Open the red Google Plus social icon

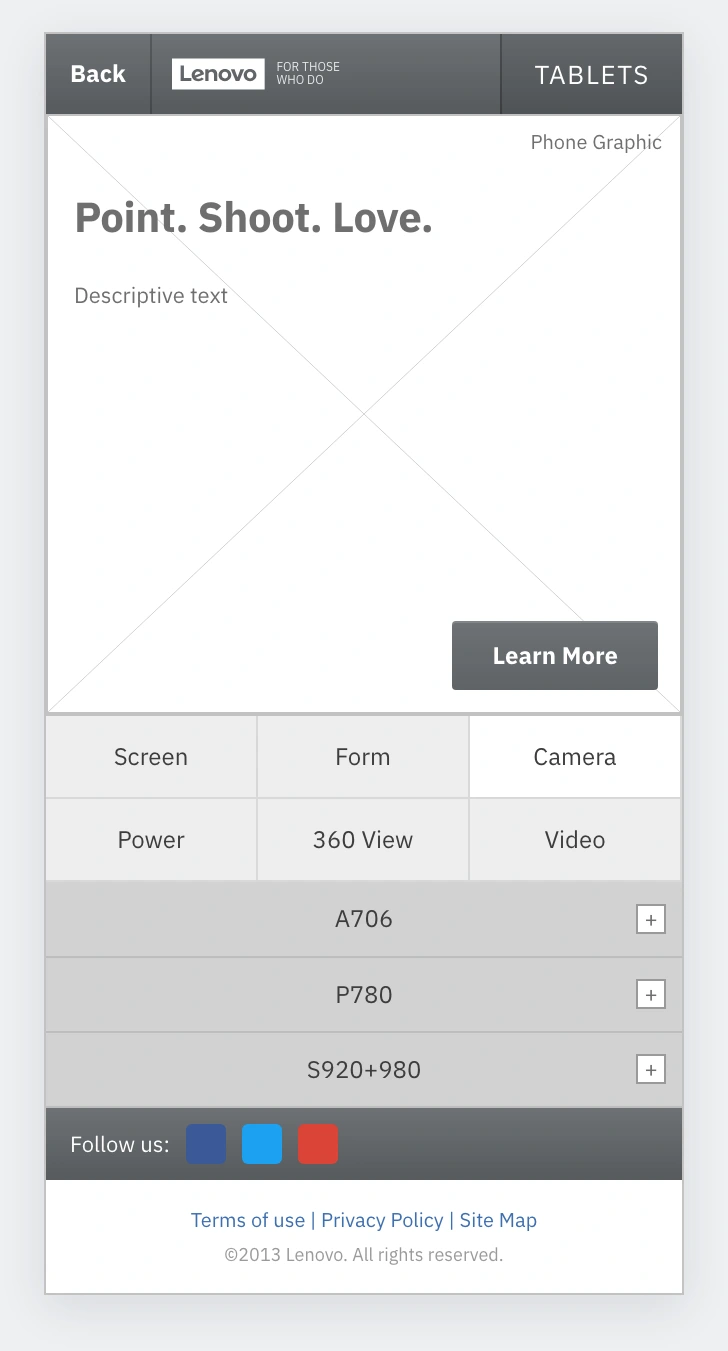pos(318,1144)
